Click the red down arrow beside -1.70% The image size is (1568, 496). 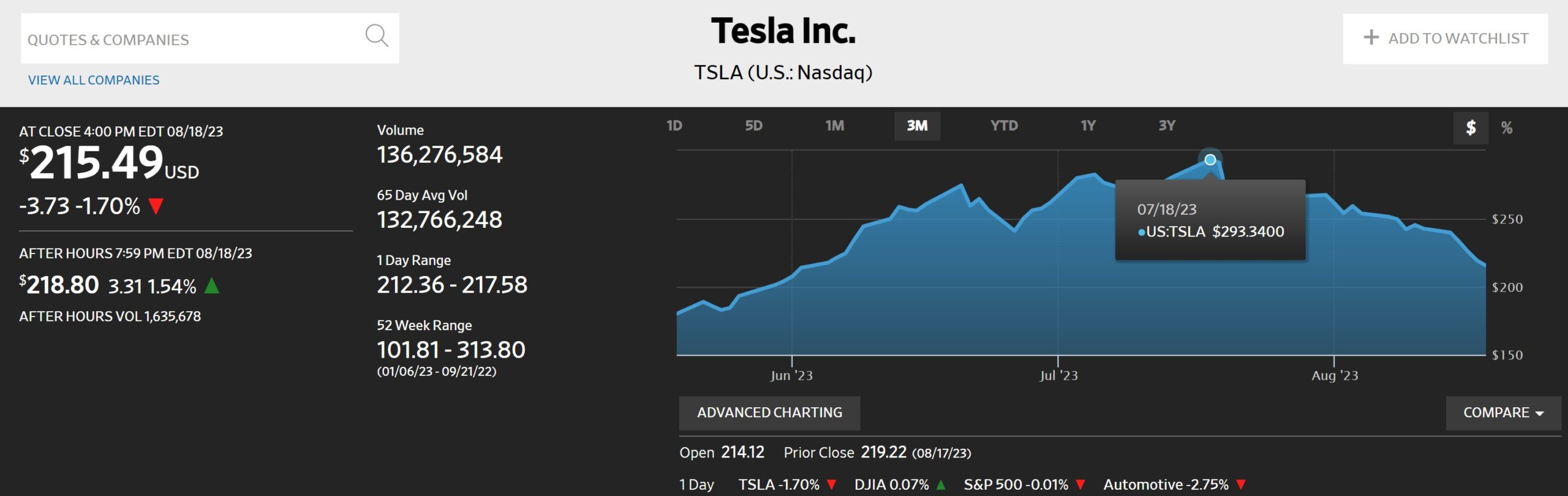pyautogui.click(x=156, y=206)
